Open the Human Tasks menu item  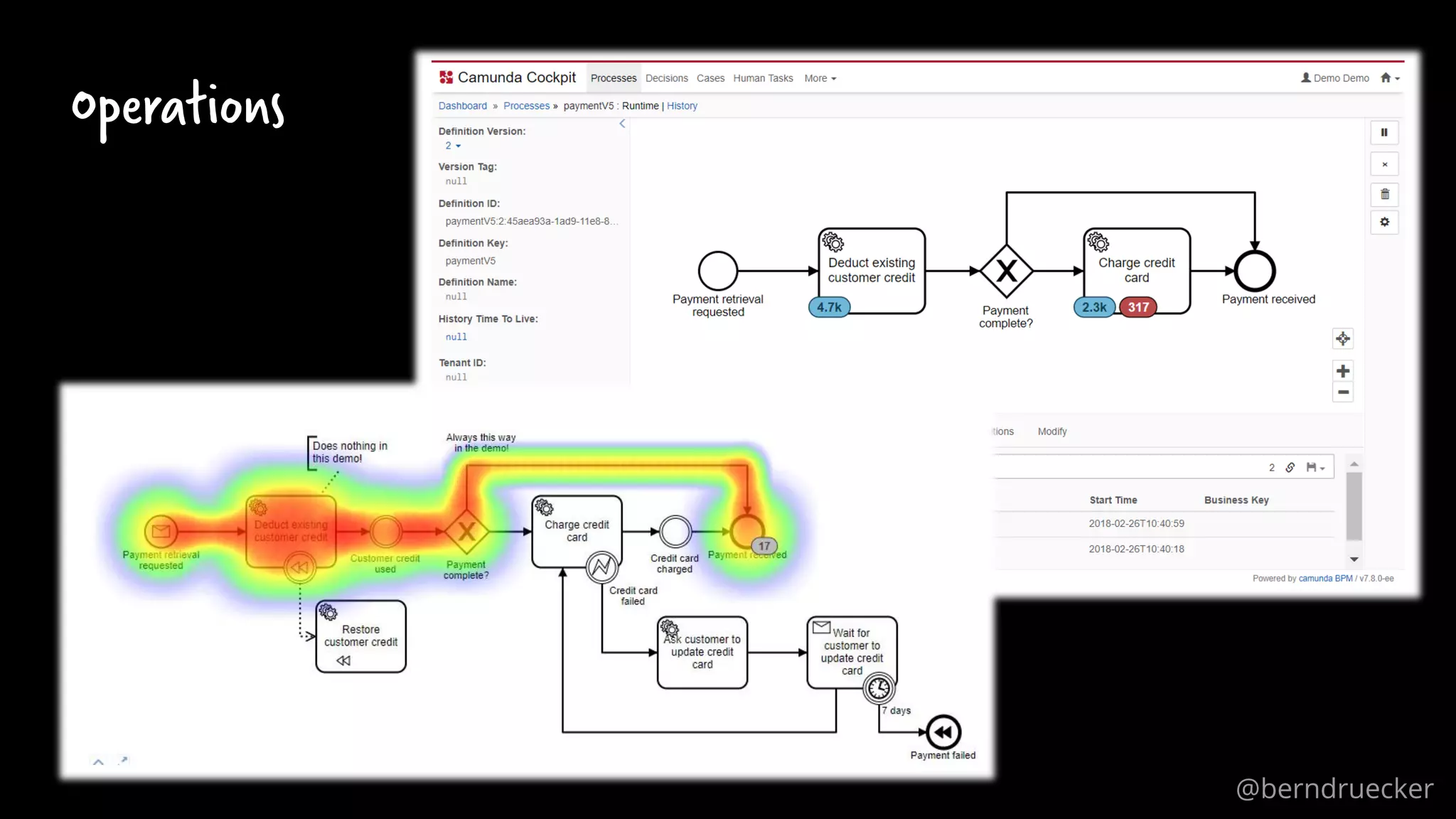763,78
